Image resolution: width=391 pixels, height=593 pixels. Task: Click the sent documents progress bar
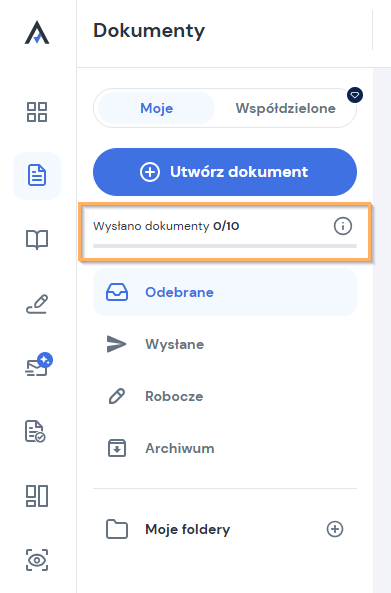[225, 246]
